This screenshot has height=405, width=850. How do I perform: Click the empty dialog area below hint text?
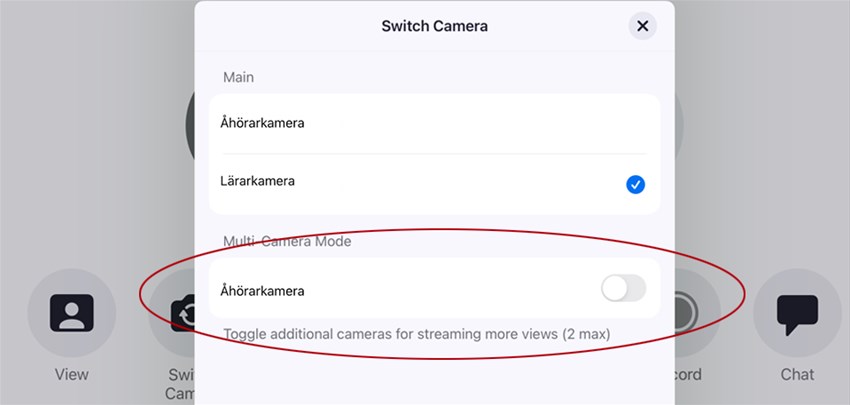pos(434,380)
